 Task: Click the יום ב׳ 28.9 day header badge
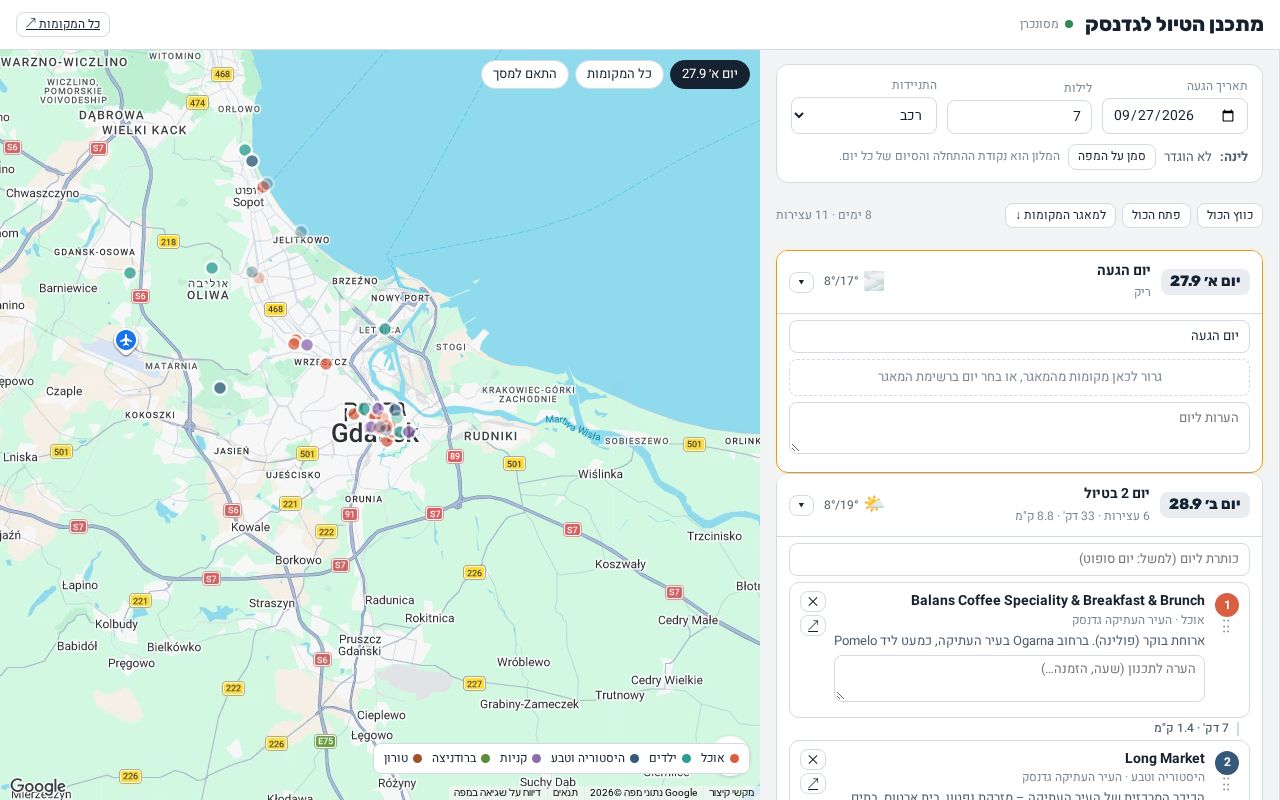click(x=1205, y=504)
